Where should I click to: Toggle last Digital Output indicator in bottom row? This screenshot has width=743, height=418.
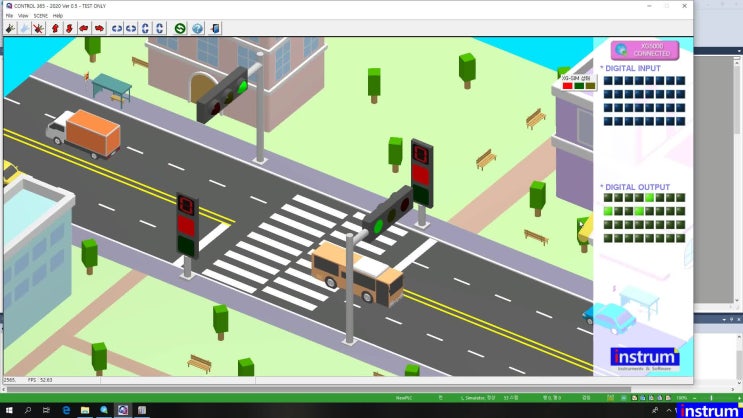680,238
